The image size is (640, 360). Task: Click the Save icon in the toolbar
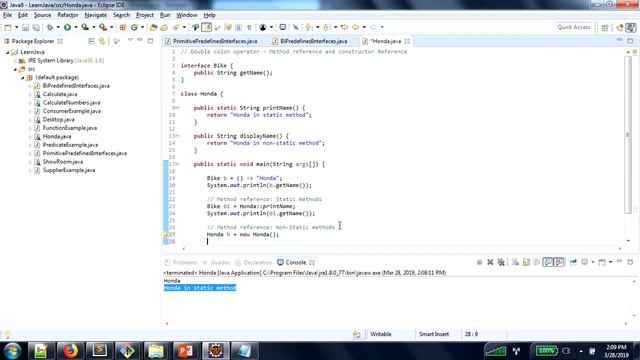(x=25, y=27)
